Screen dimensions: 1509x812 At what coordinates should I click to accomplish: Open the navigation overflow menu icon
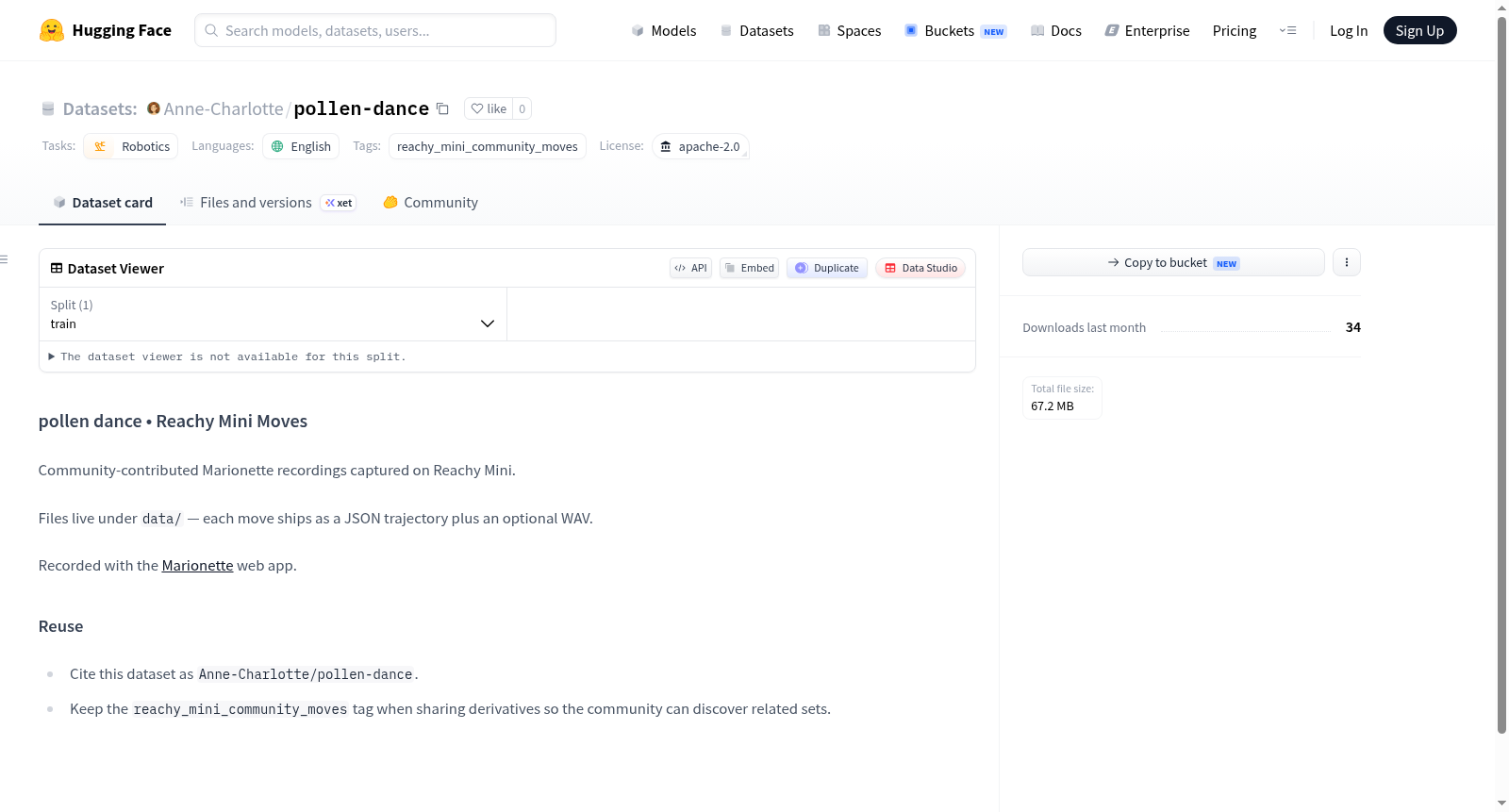[x=1287, y=30]
